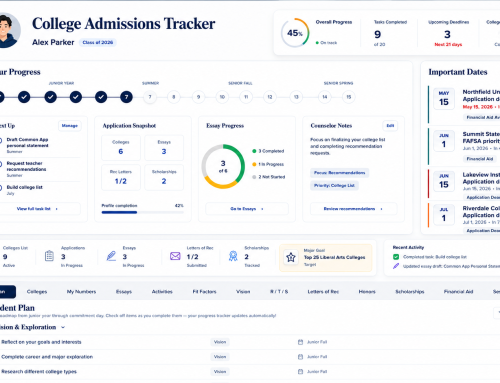Click 'Top 25 Liberal Arts Colleges' goal text

[334, 257]
